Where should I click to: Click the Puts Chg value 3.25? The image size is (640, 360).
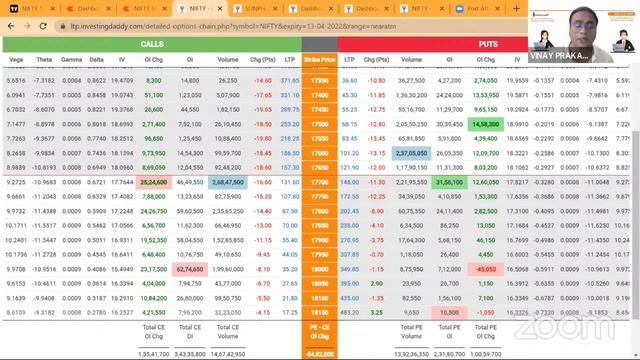pos(376,313)
